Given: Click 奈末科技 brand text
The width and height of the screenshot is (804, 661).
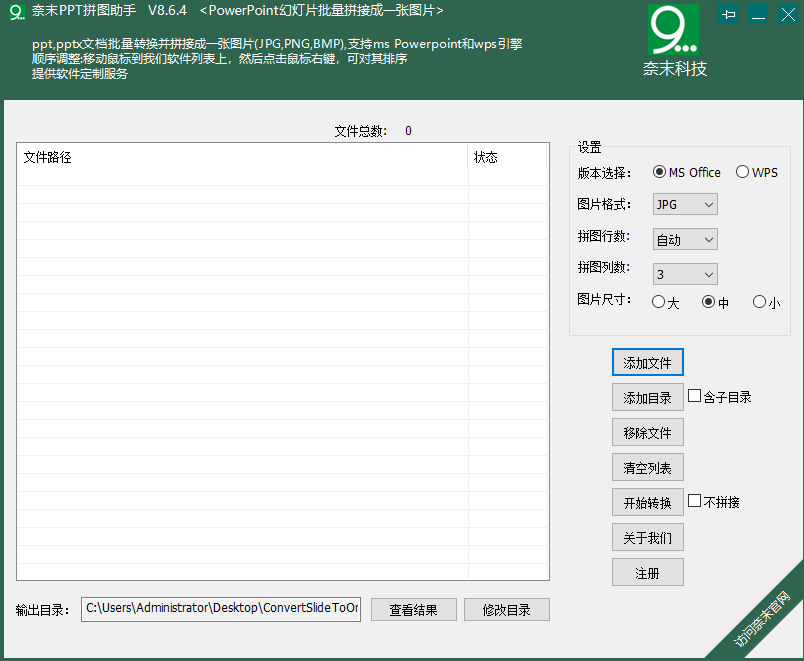Looking at the screenshot, I should click(x=675, y=68).
